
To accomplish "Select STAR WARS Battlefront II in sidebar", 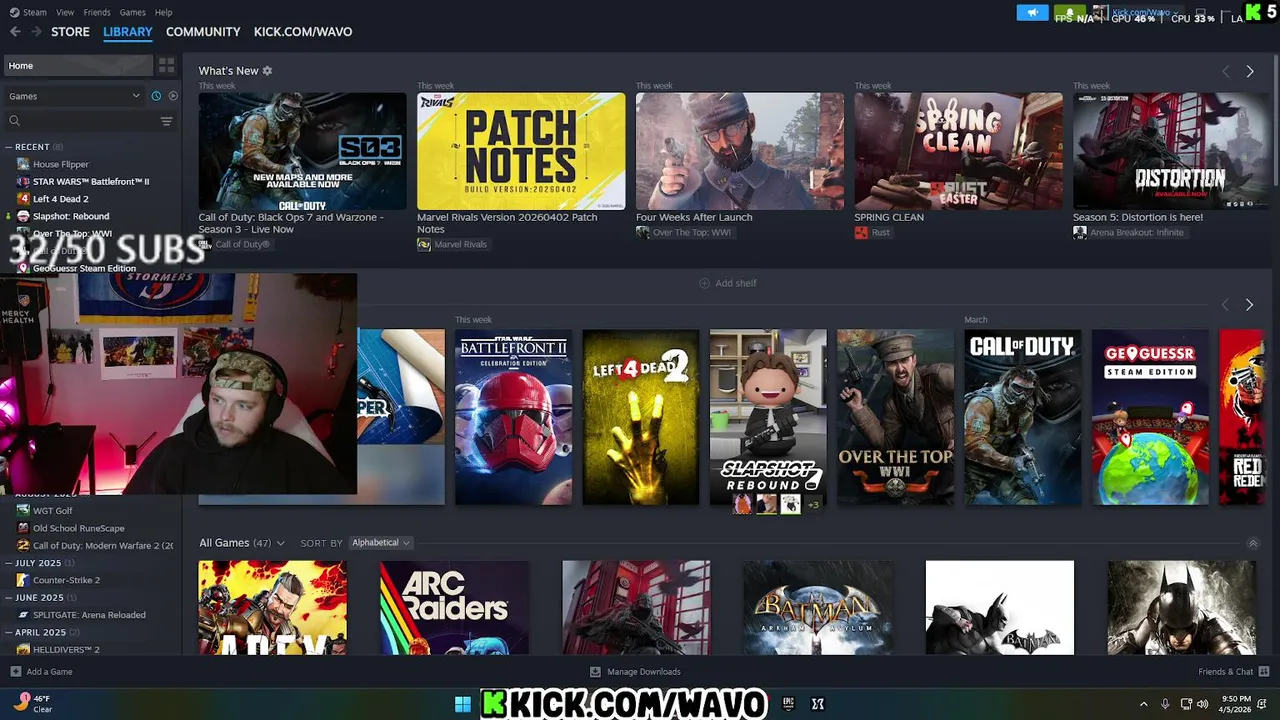I will tap(91, 182).
